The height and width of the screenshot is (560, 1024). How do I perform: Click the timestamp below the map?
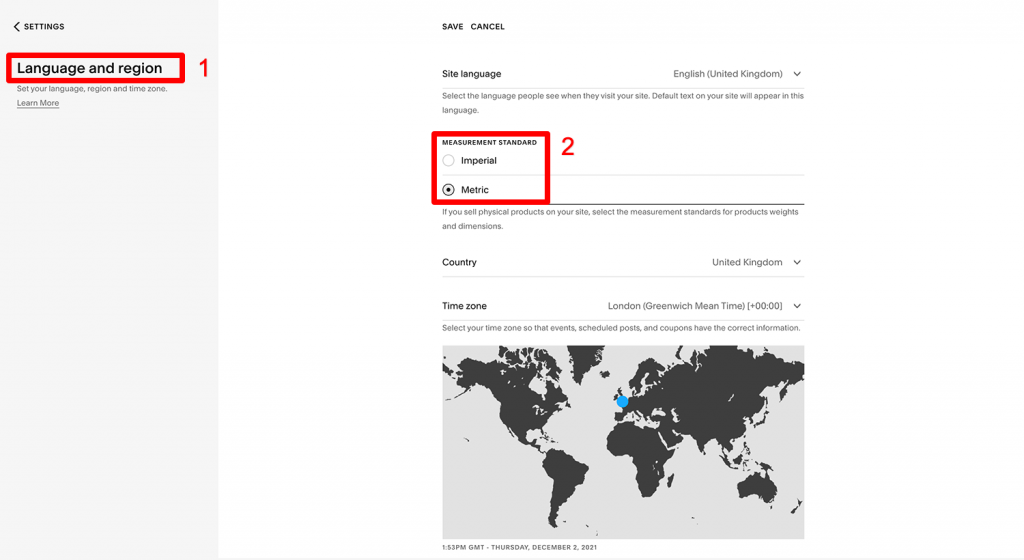pos(519,548)
